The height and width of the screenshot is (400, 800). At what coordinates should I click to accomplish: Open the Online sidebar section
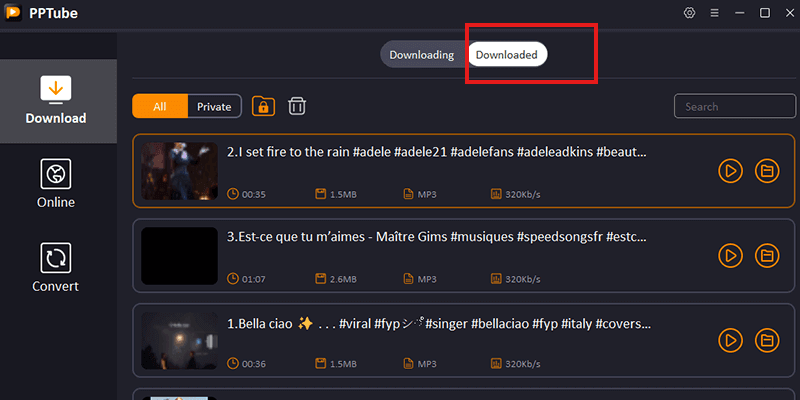(x=56, y=185)
